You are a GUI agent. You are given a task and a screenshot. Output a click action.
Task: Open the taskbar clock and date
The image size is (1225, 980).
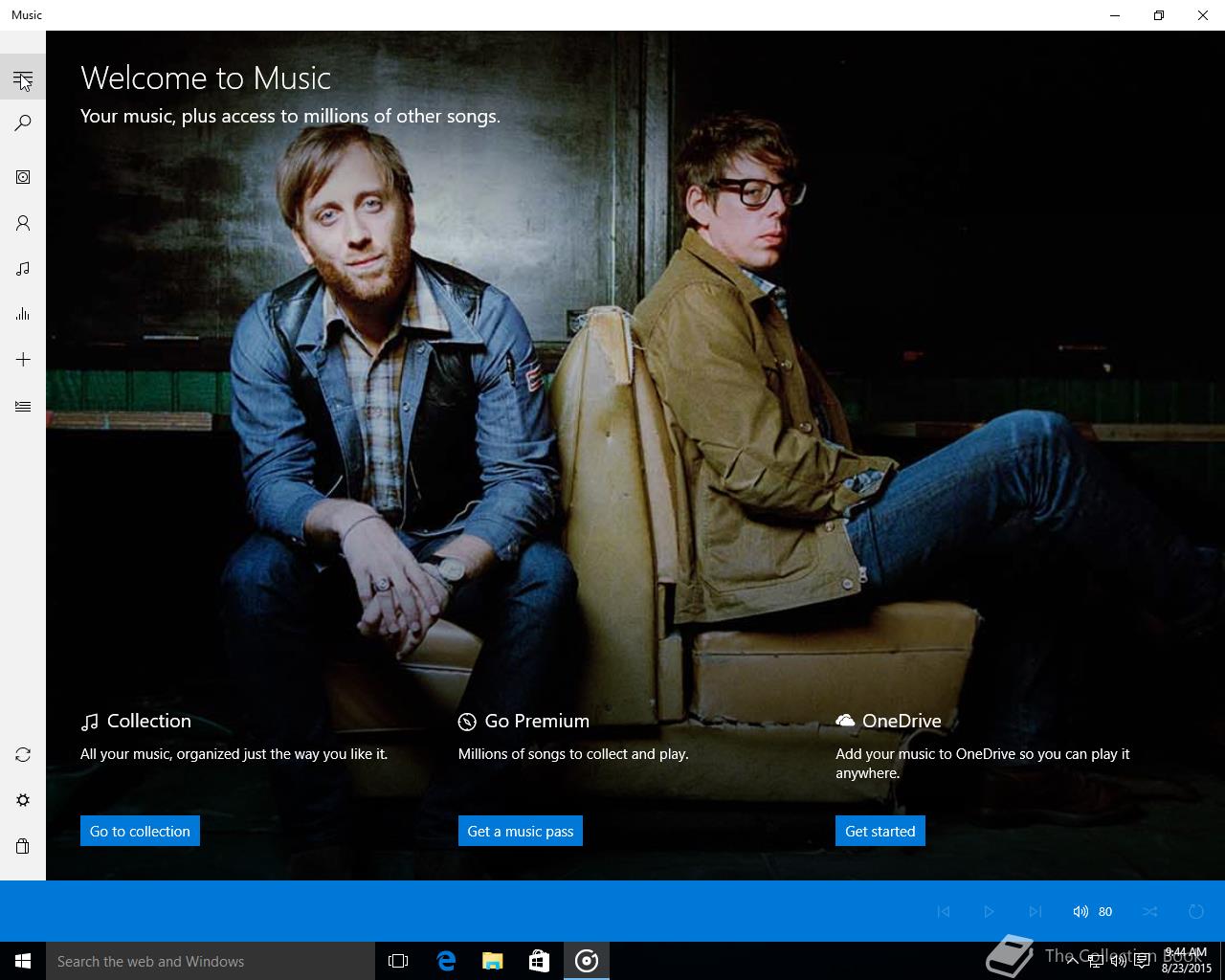(x=1187, y=961)
